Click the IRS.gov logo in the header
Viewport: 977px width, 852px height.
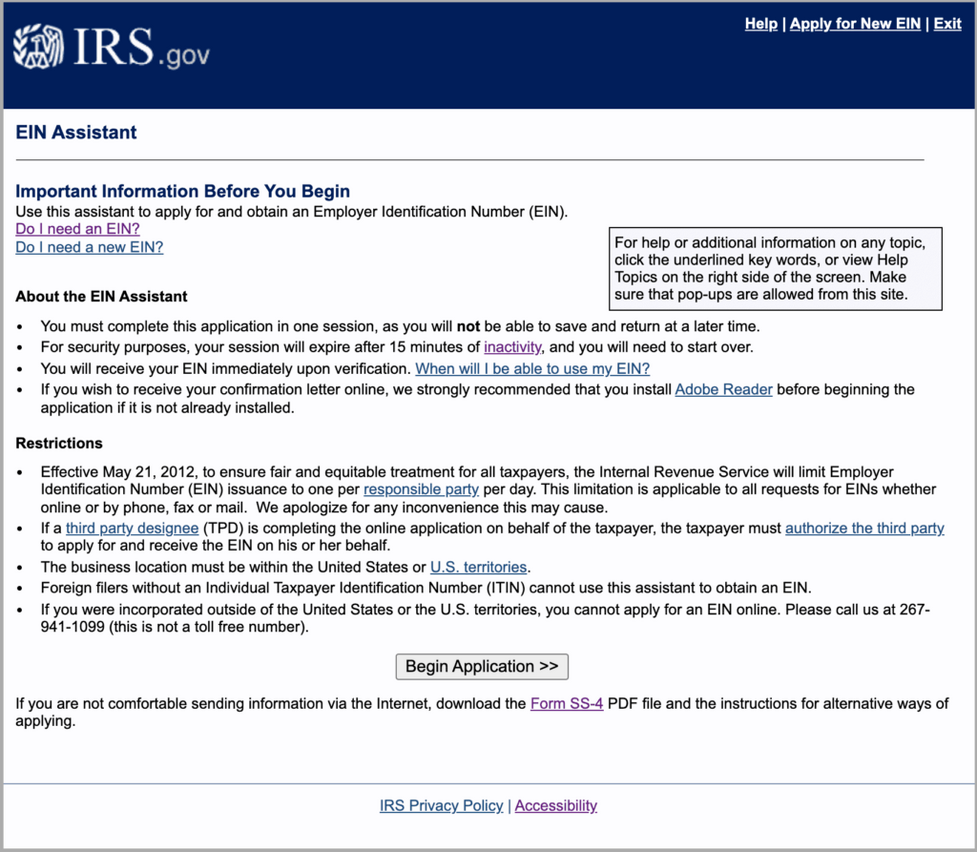click(111, 47)
